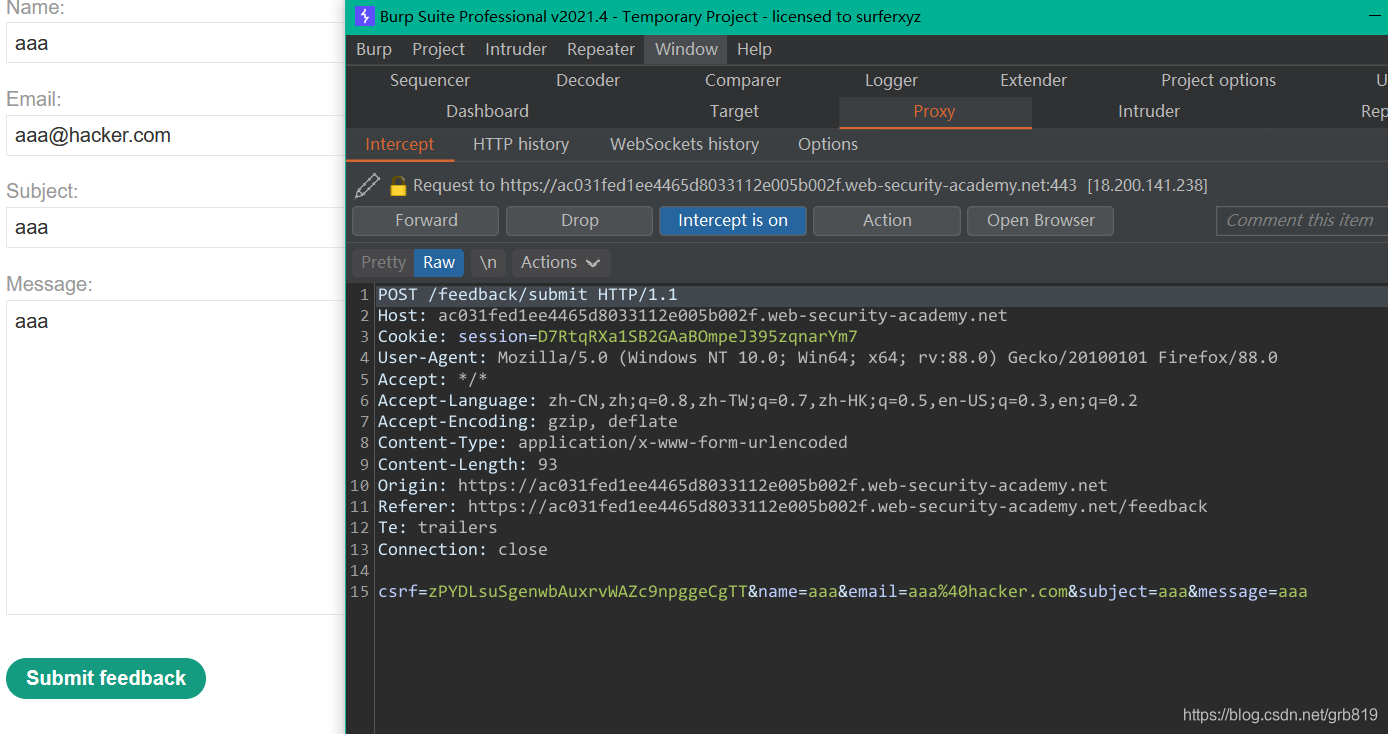Click the Open Browser button

tap(1040, 220)
